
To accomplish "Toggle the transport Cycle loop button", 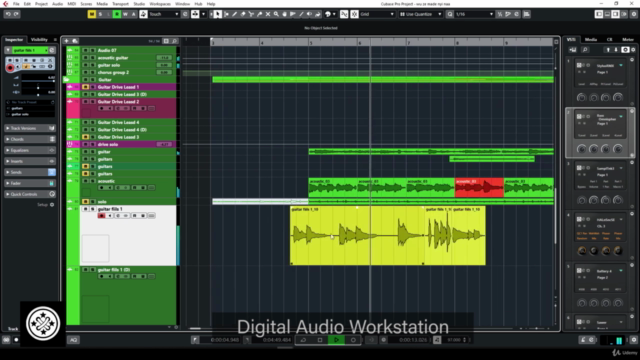I will (x=303, y=340).
